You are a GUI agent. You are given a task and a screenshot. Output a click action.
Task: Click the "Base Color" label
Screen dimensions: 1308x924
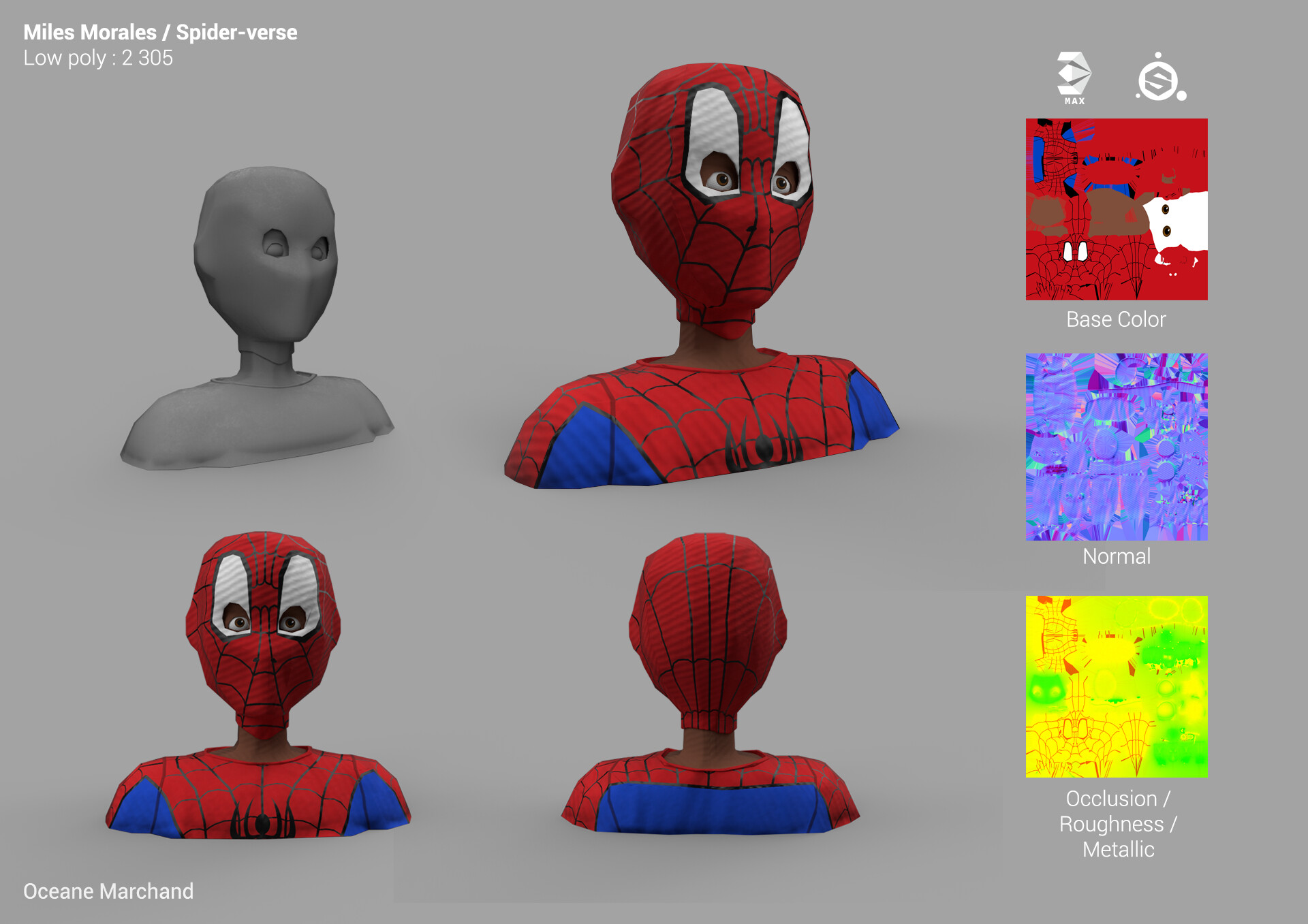[1116, 319]
